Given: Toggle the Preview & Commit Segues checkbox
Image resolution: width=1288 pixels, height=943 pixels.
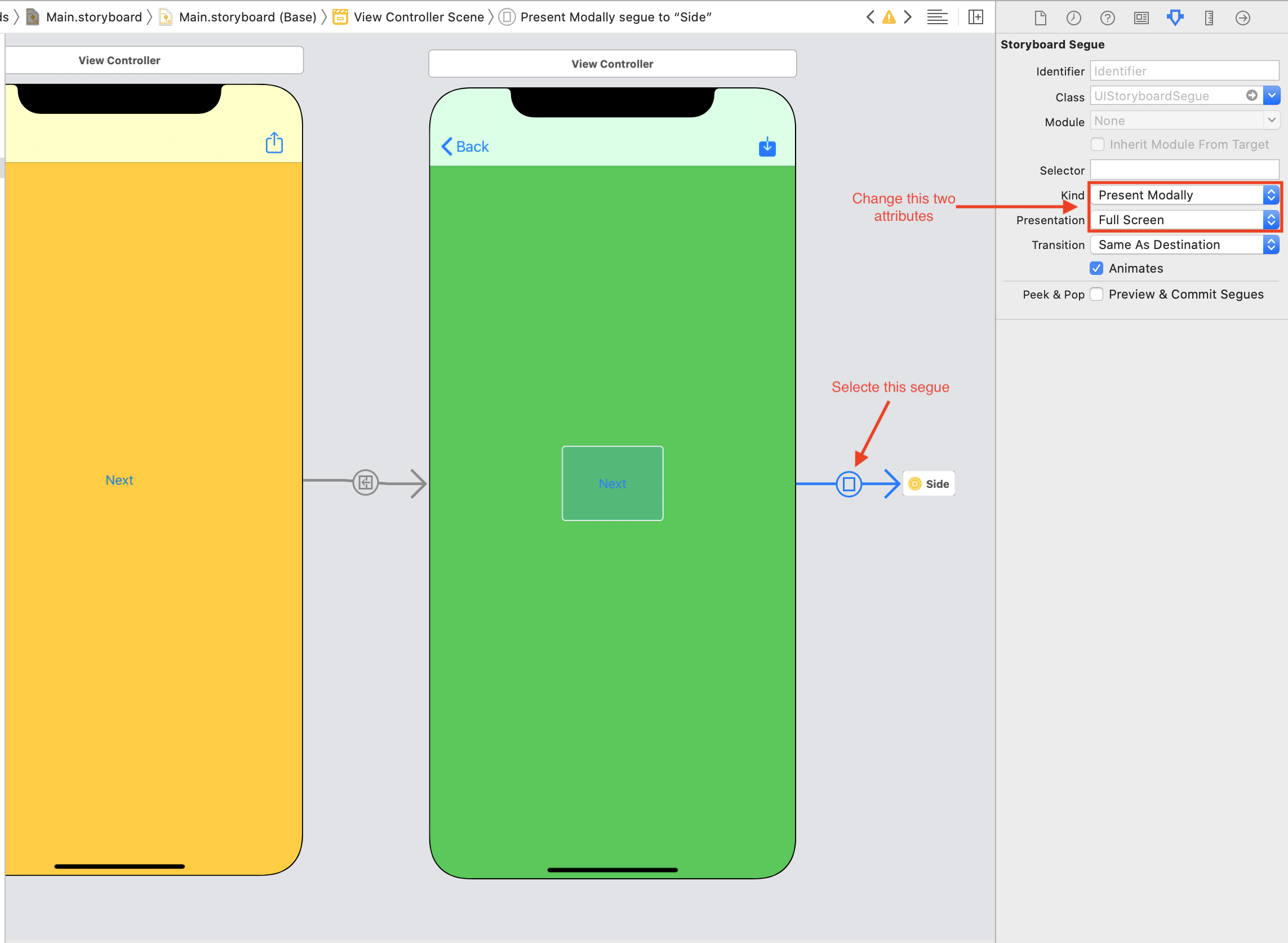Looking at the screenshot, I should tap(1098, 293).
